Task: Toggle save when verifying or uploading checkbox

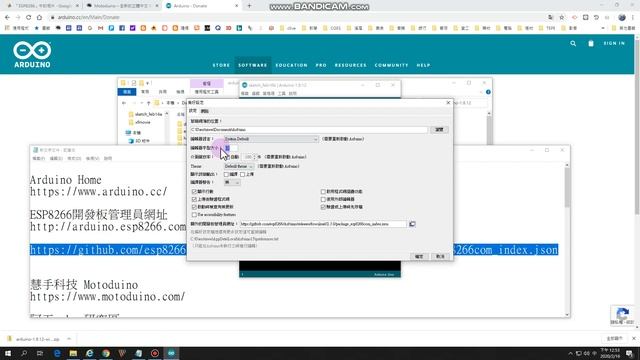Action: 323,207
